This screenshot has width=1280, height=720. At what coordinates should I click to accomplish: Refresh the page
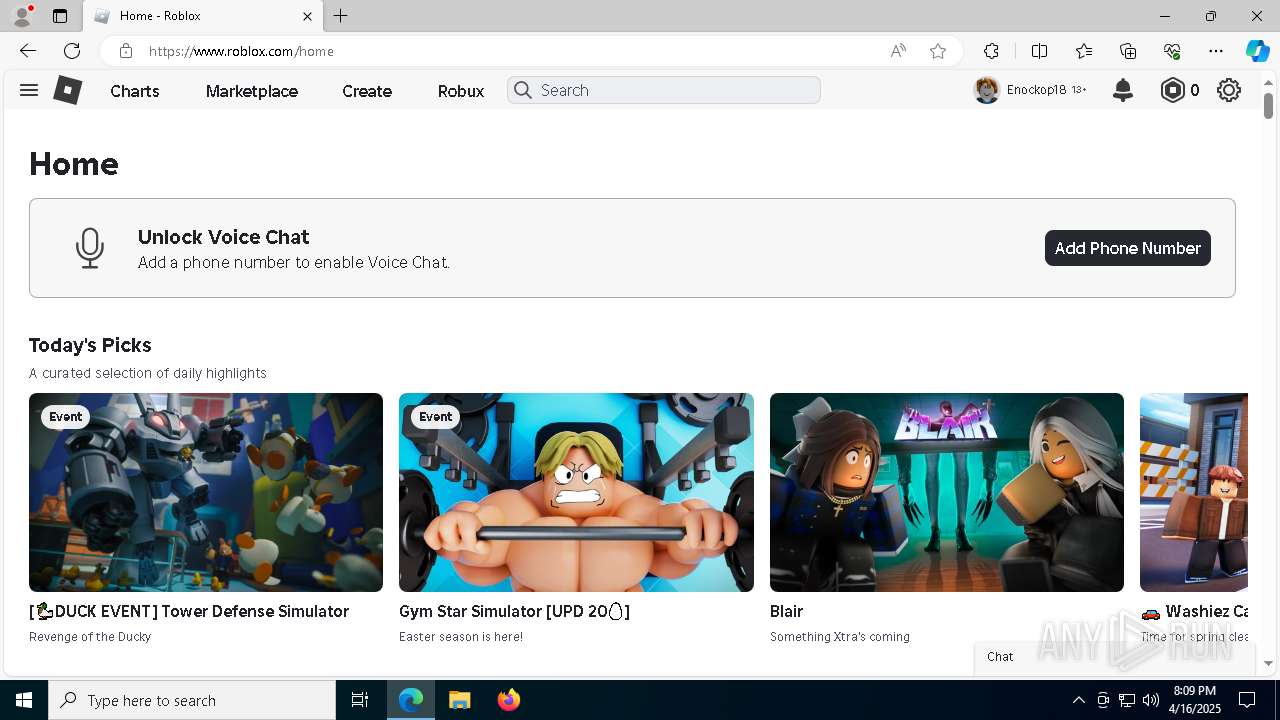(72, 51)
